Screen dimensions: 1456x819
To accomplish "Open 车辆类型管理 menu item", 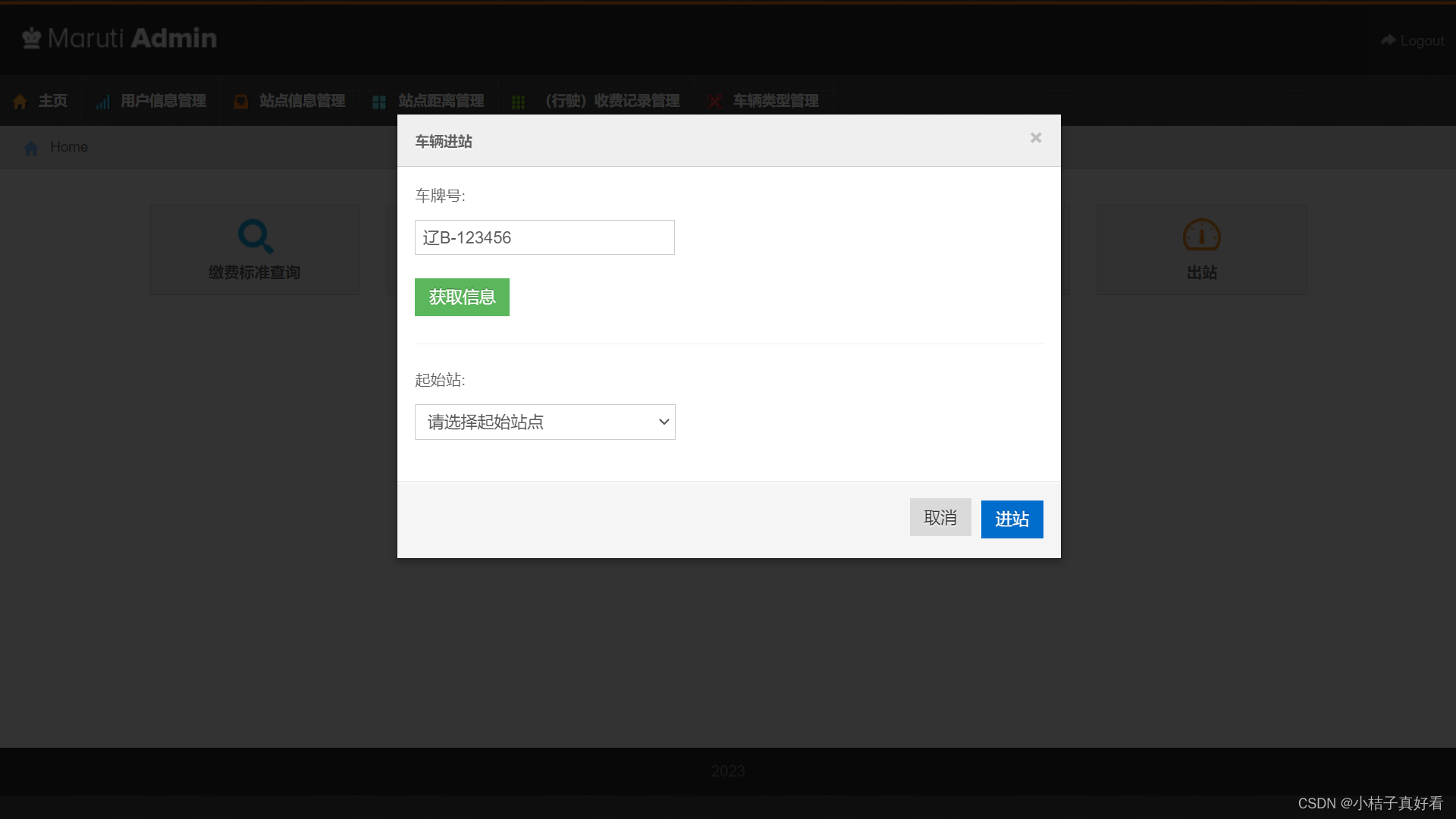I will 764,101.
